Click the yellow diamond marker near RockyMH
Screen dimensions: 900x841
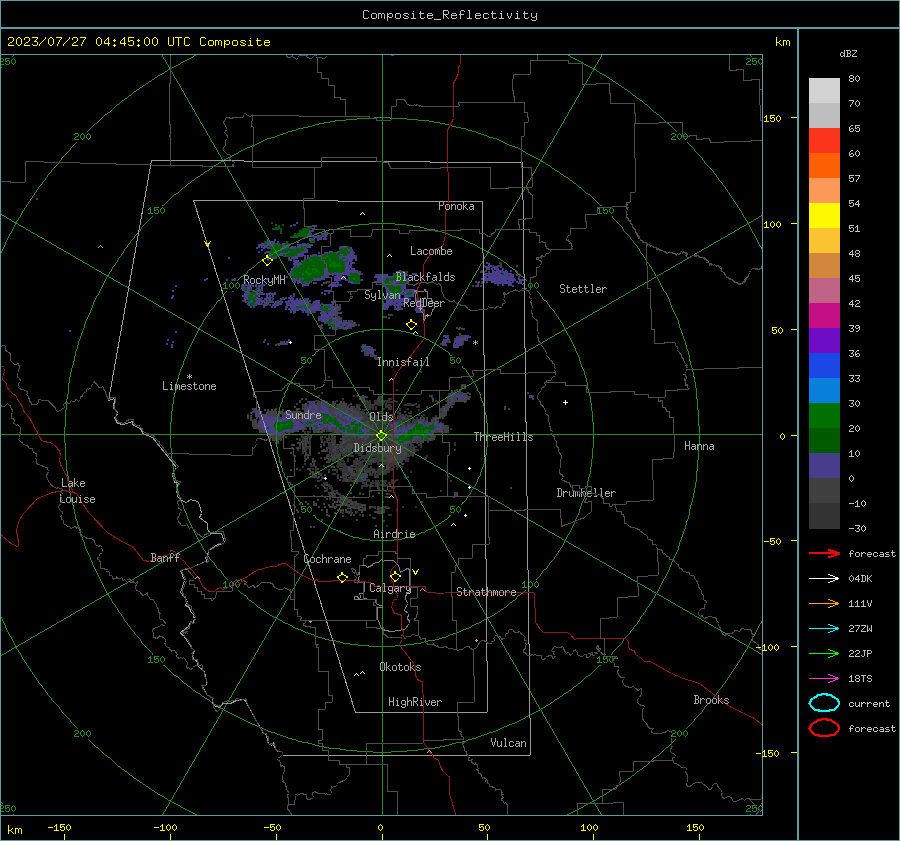point(267,261)
